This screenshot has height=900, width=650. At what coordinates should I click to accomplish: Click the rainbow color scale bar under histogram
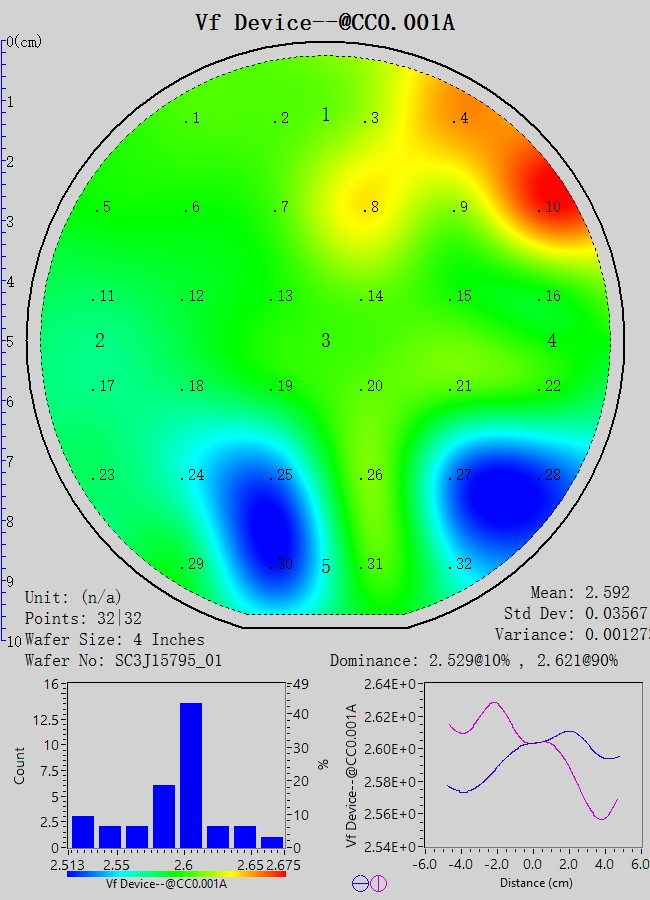pos(176,873)
